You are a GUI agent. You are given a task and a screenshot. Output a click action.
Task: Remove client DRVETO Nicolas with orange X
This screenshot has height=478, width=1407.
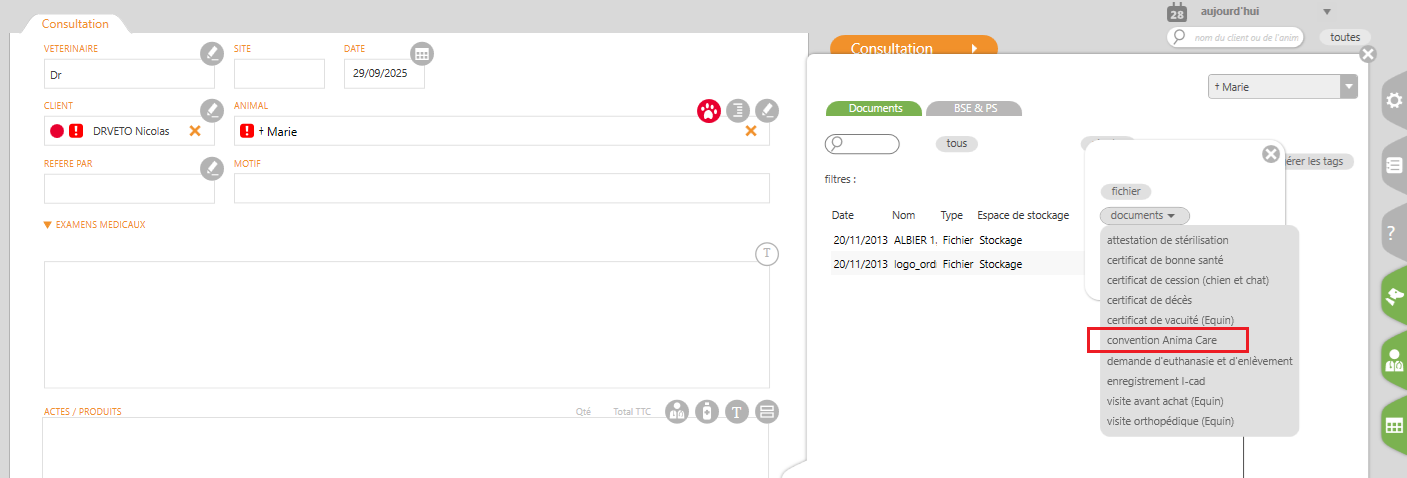pos(195,131)
